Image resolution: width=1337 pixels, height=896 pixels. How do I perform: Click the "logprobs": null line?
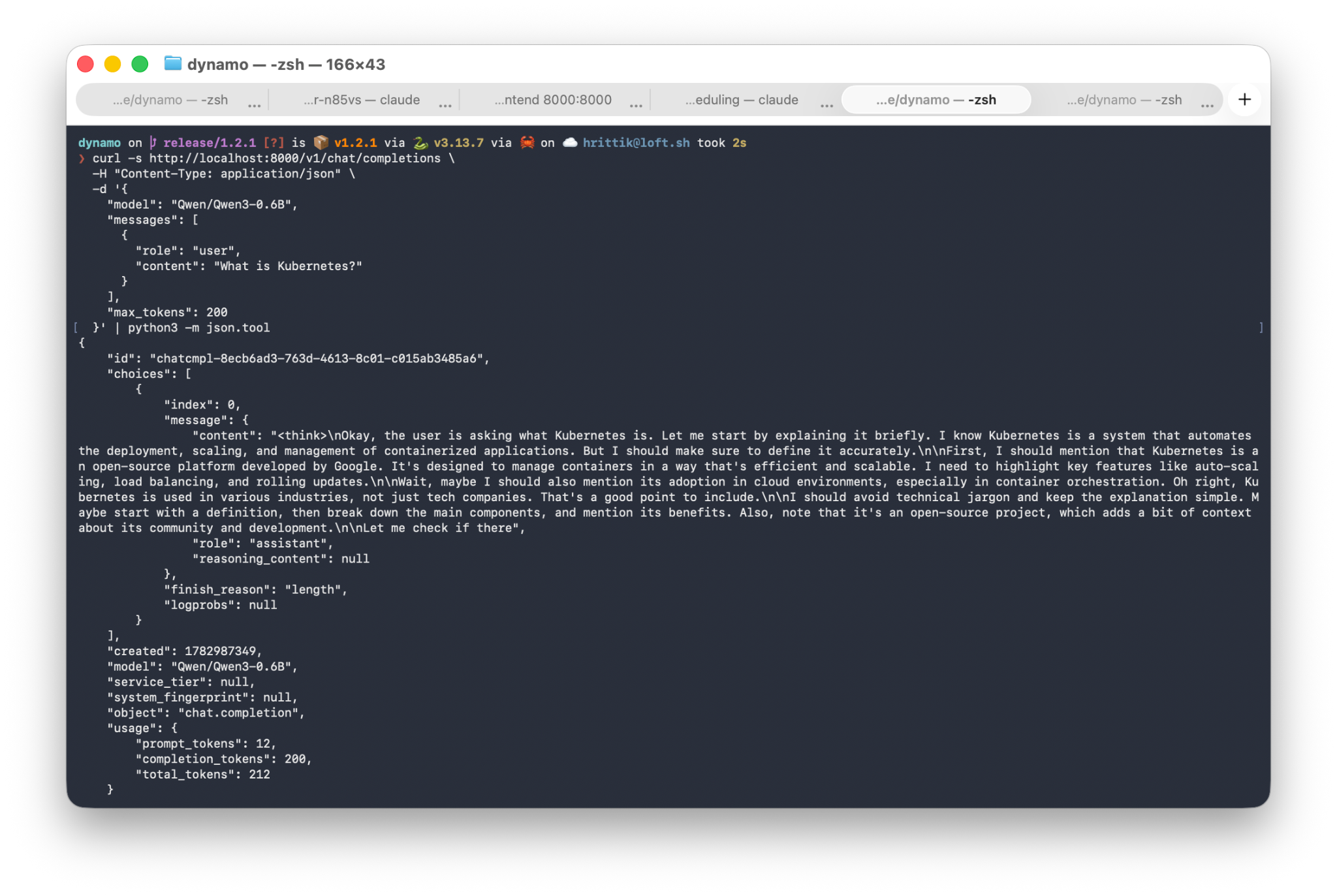pos(221,605)
